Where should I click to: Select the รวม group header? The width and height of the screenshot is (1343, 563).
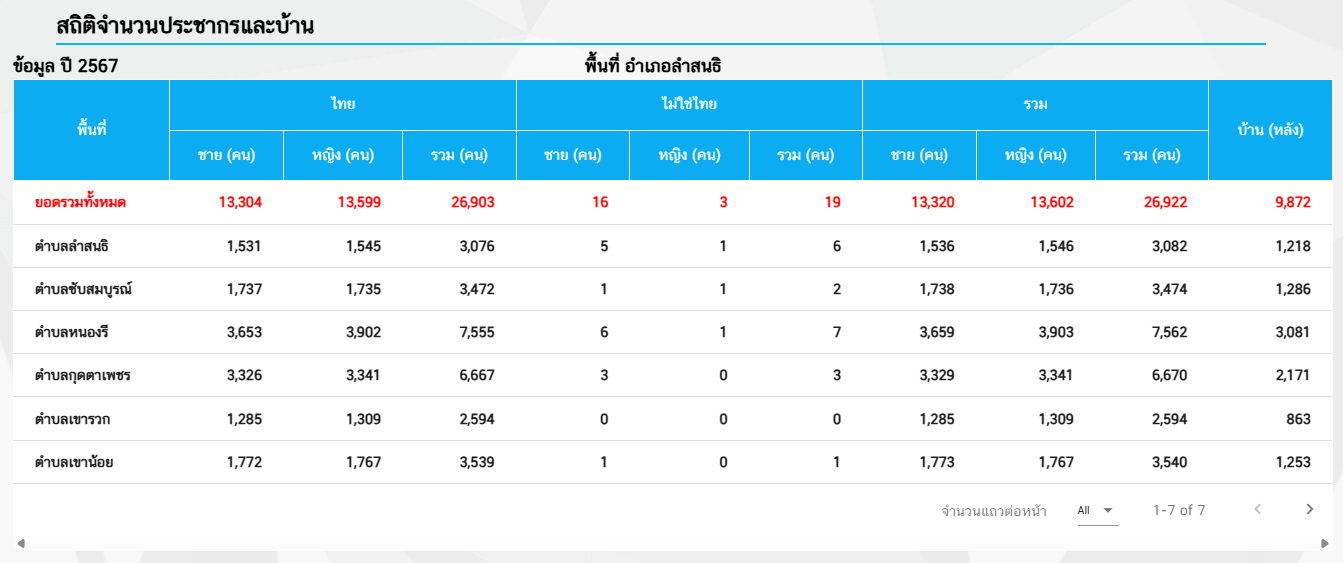coord(1035,104)
